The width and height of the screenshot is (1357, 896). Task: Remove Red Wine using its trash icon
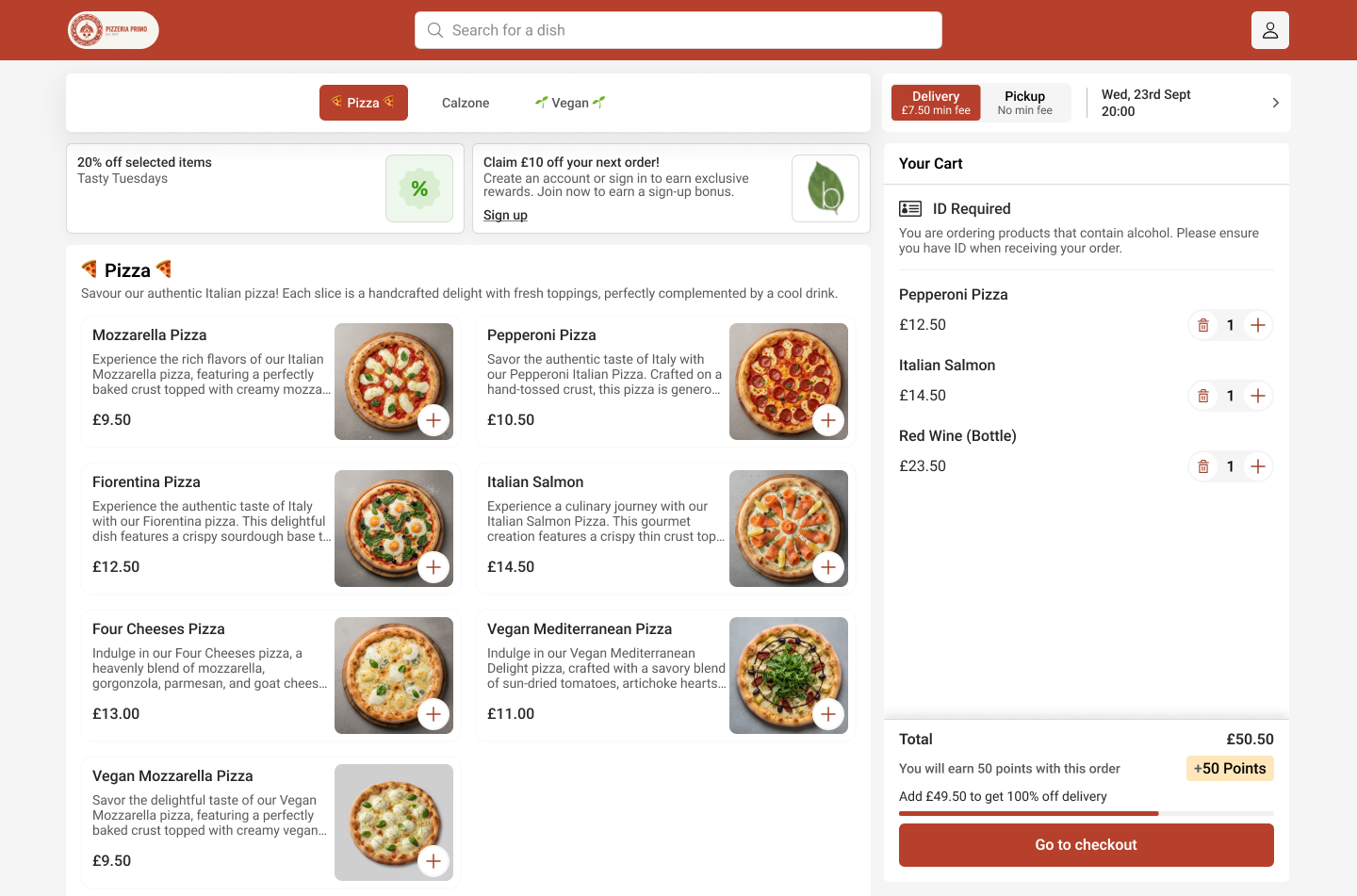1203,466
